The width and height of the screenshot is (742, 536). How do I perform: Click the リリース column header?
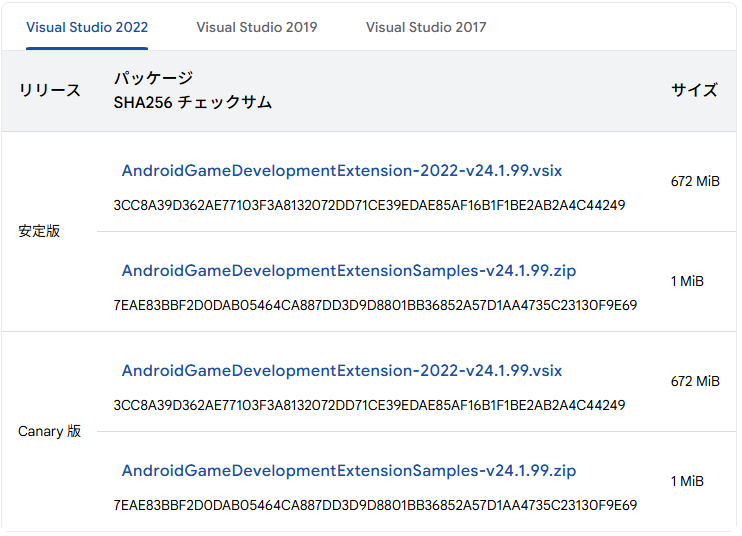[50, 90]
